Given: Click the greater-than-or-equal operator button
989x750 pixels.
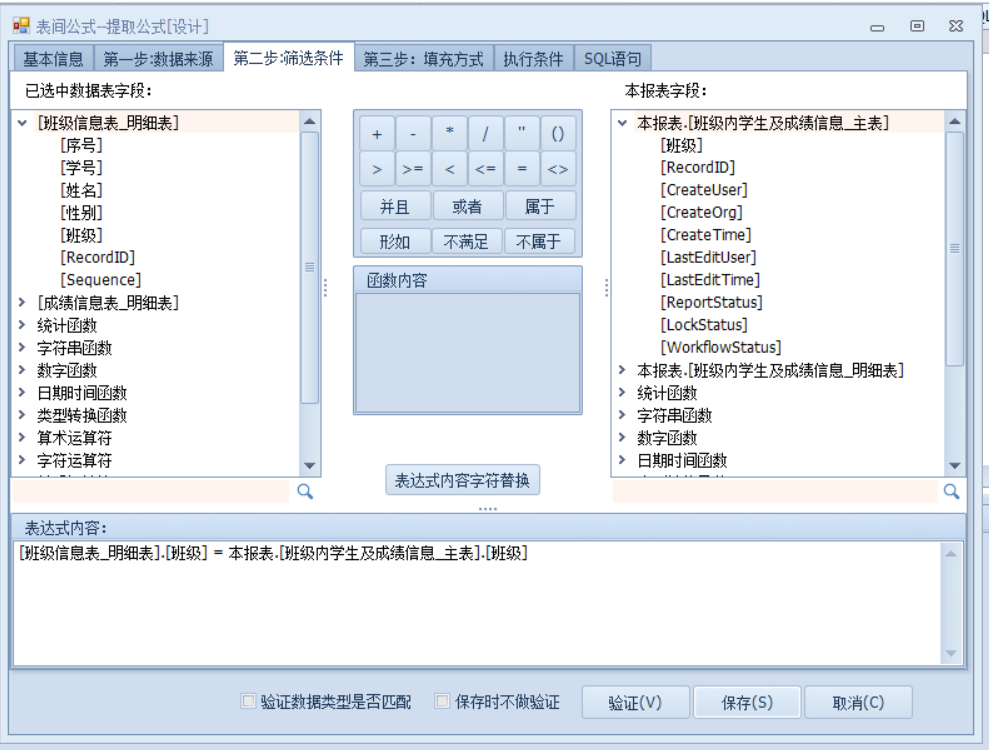Looking at the screenshot, I should (x=412, y=170).
